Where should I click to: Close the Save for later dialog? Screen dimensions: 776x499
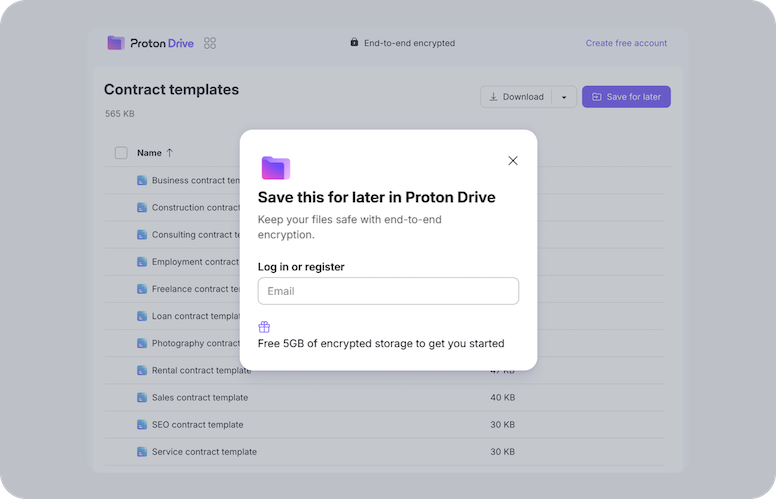[513, 160]
